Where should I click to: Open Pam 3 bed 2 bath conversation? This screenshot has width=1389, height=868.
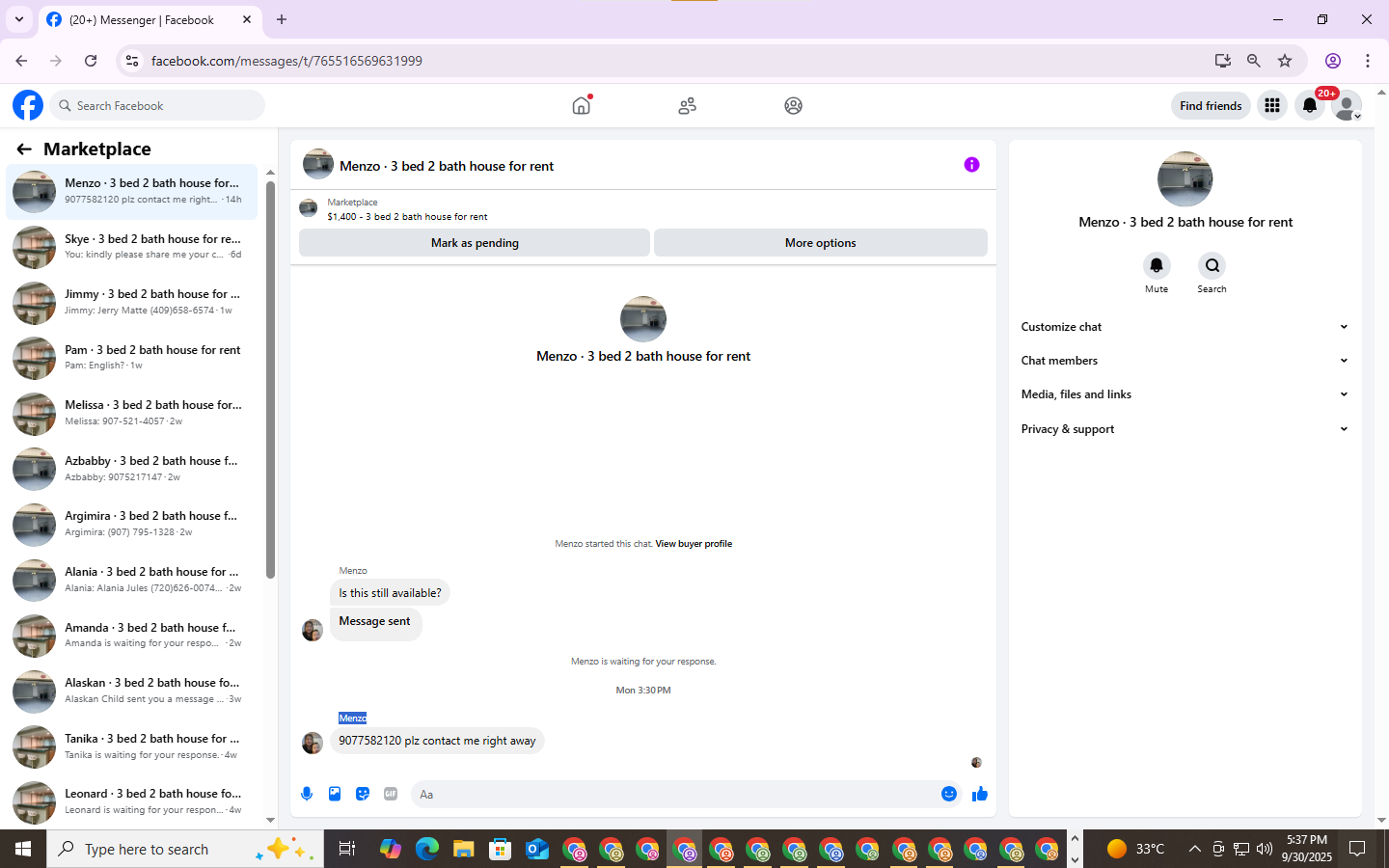pyautogui.click(x=131, y=358)
